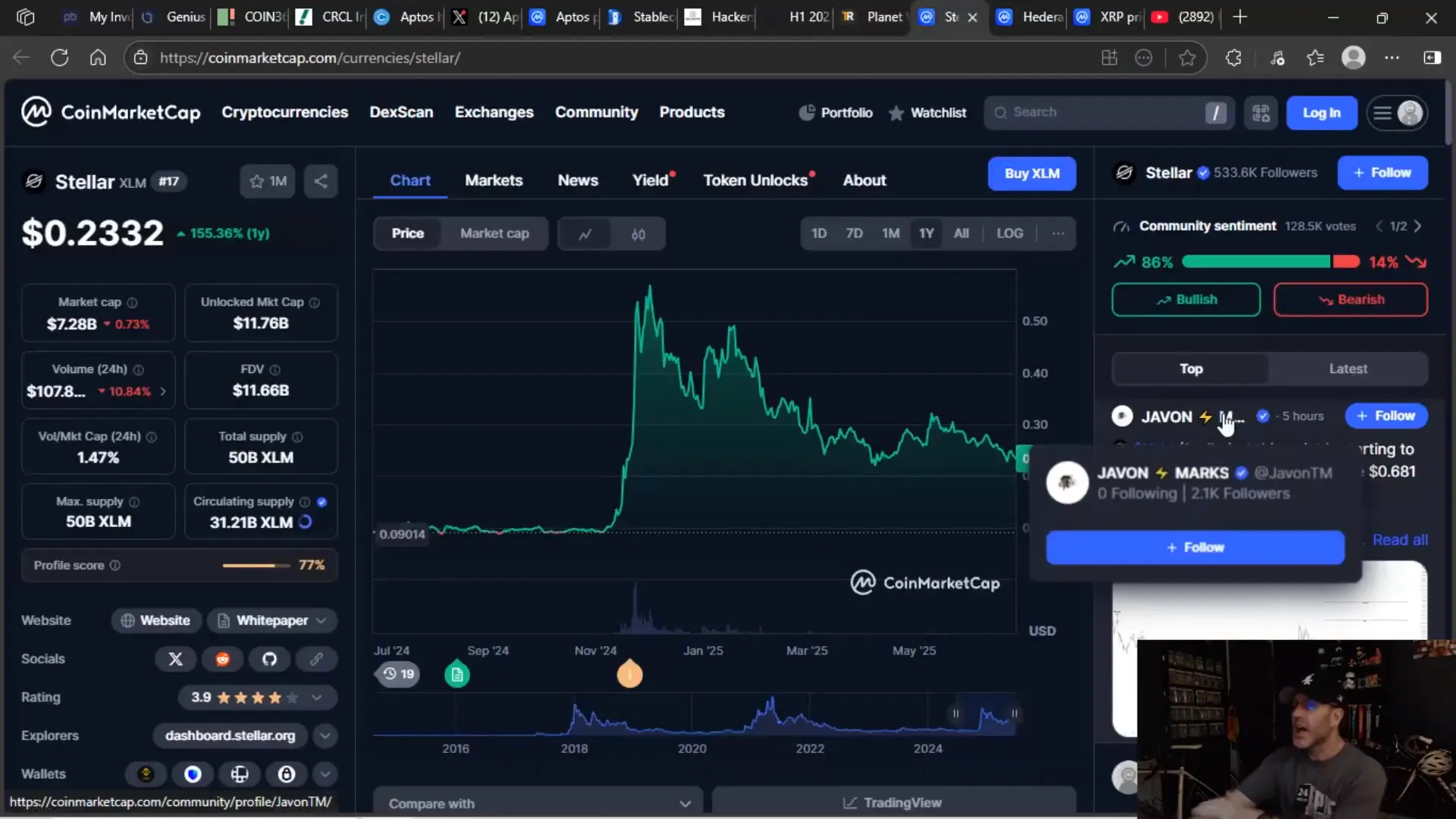Open the Portfolio link
Screen dimensions: 1456x819
click(x=836, y=113)
